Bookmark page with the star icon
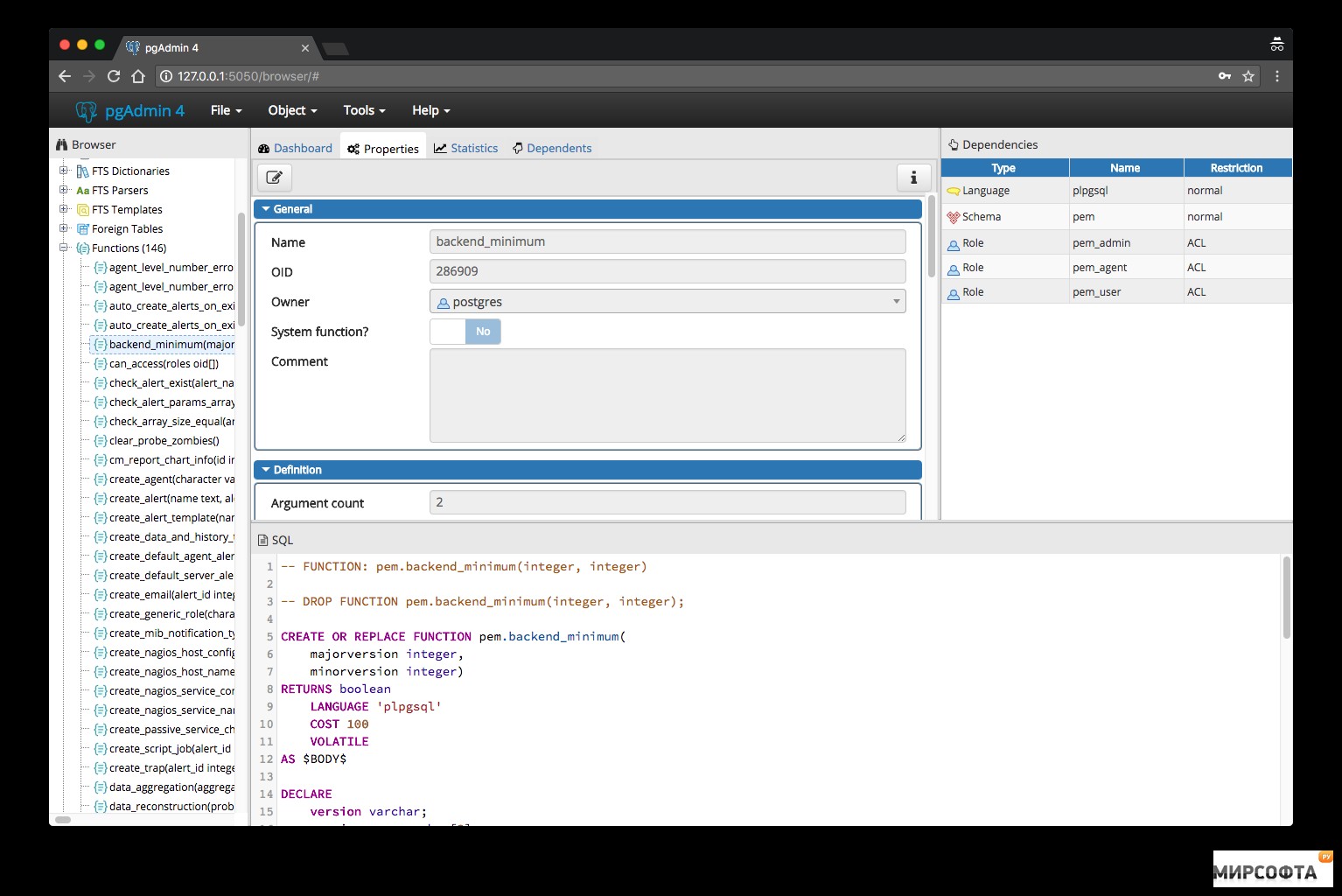1342x896 pixels. [1248, 76]
